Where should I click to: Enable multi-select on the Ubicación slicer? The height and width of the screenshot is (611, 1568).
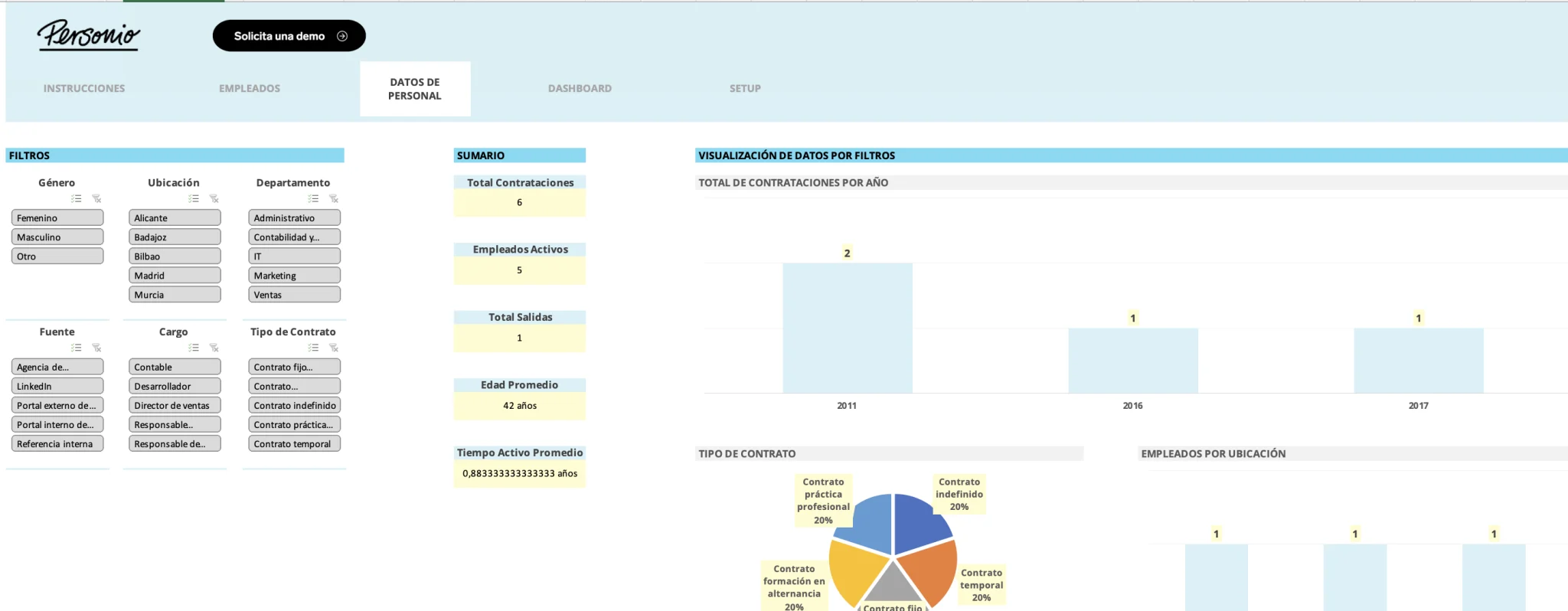click(x=194, y=198)
